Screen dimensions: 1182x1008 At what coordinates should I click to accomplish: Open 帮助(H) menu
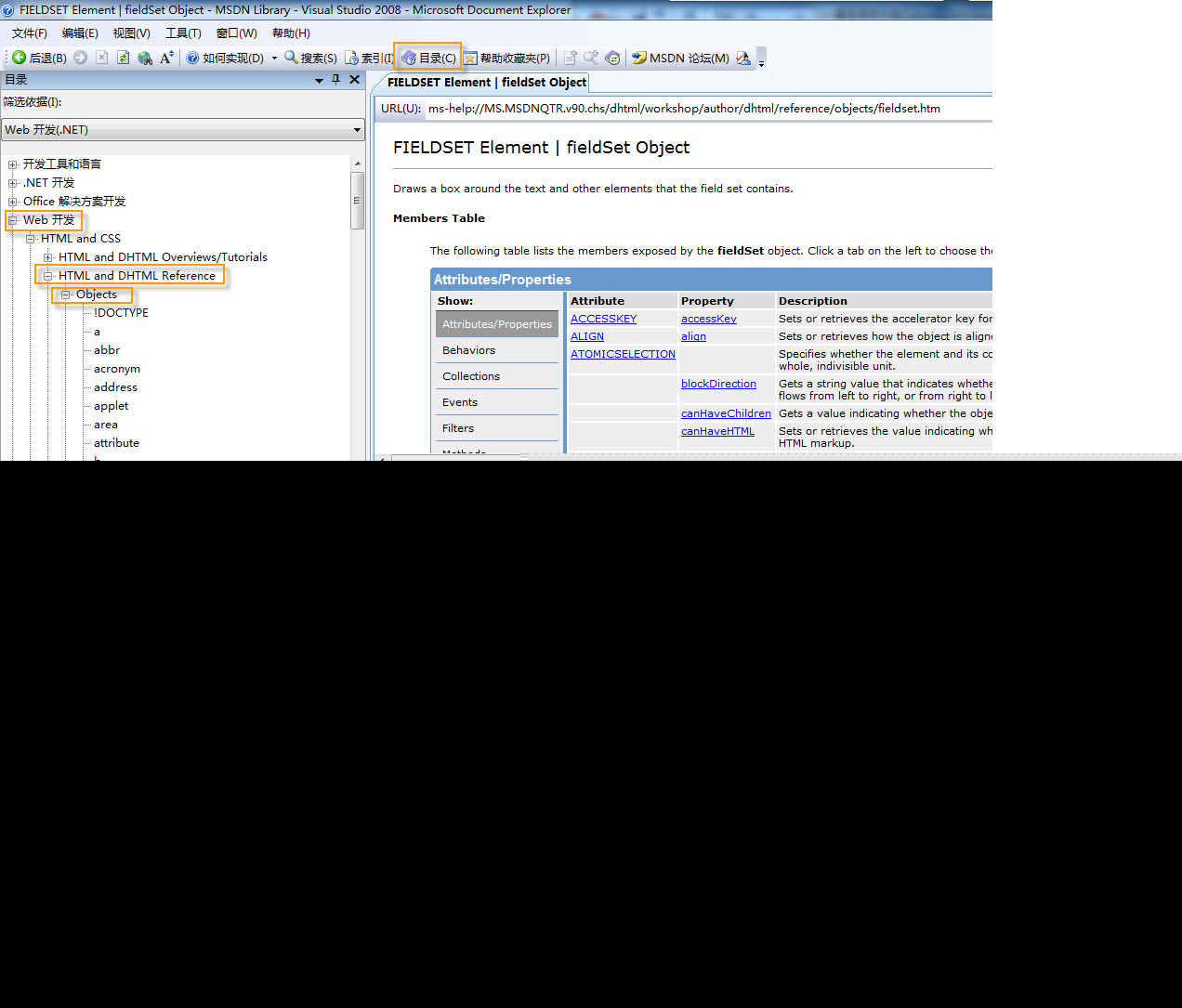point(291,33)
